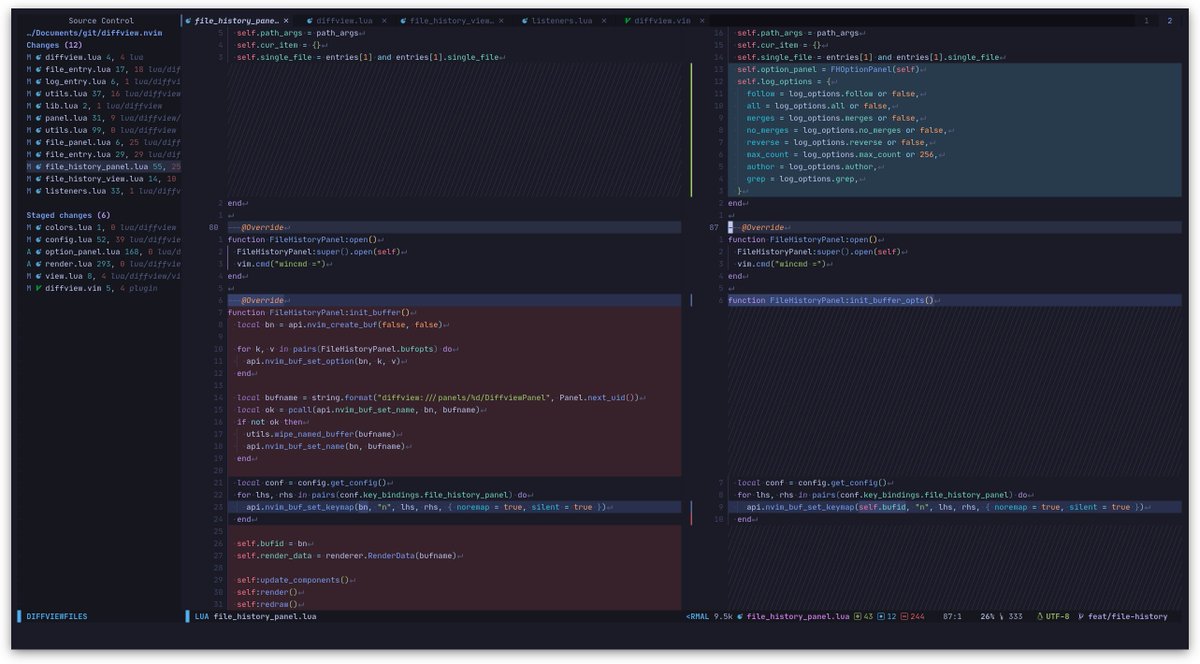Open utils.lua 37, 16 entry

pos(103,93)
